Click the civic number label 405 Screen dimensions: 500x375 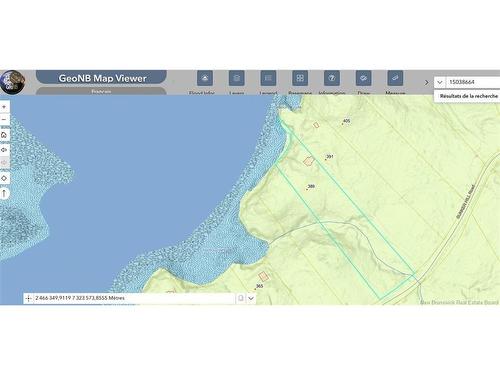[347, 121]
